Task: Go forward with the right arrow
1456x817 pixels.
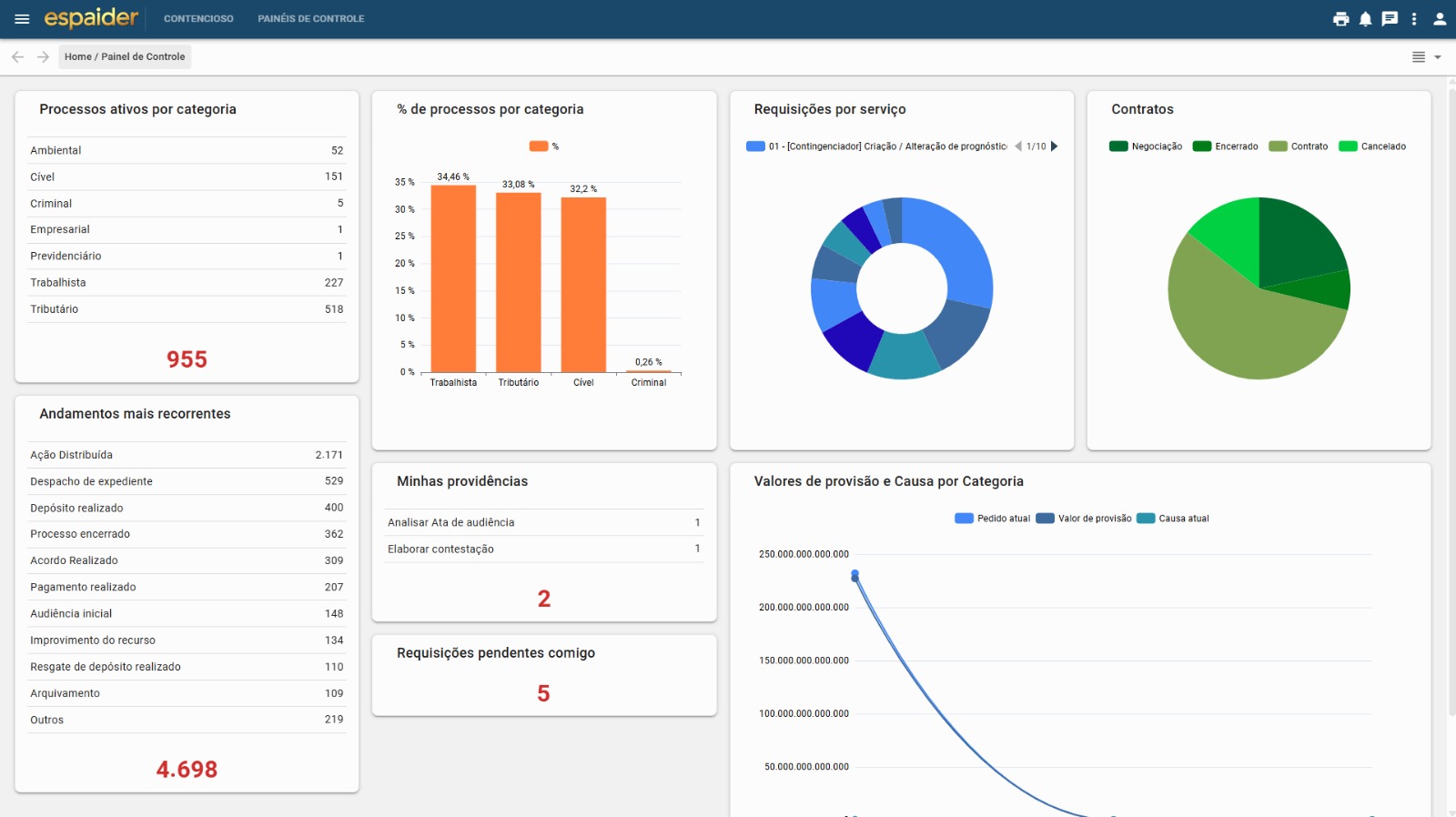Action: (43, 56)
